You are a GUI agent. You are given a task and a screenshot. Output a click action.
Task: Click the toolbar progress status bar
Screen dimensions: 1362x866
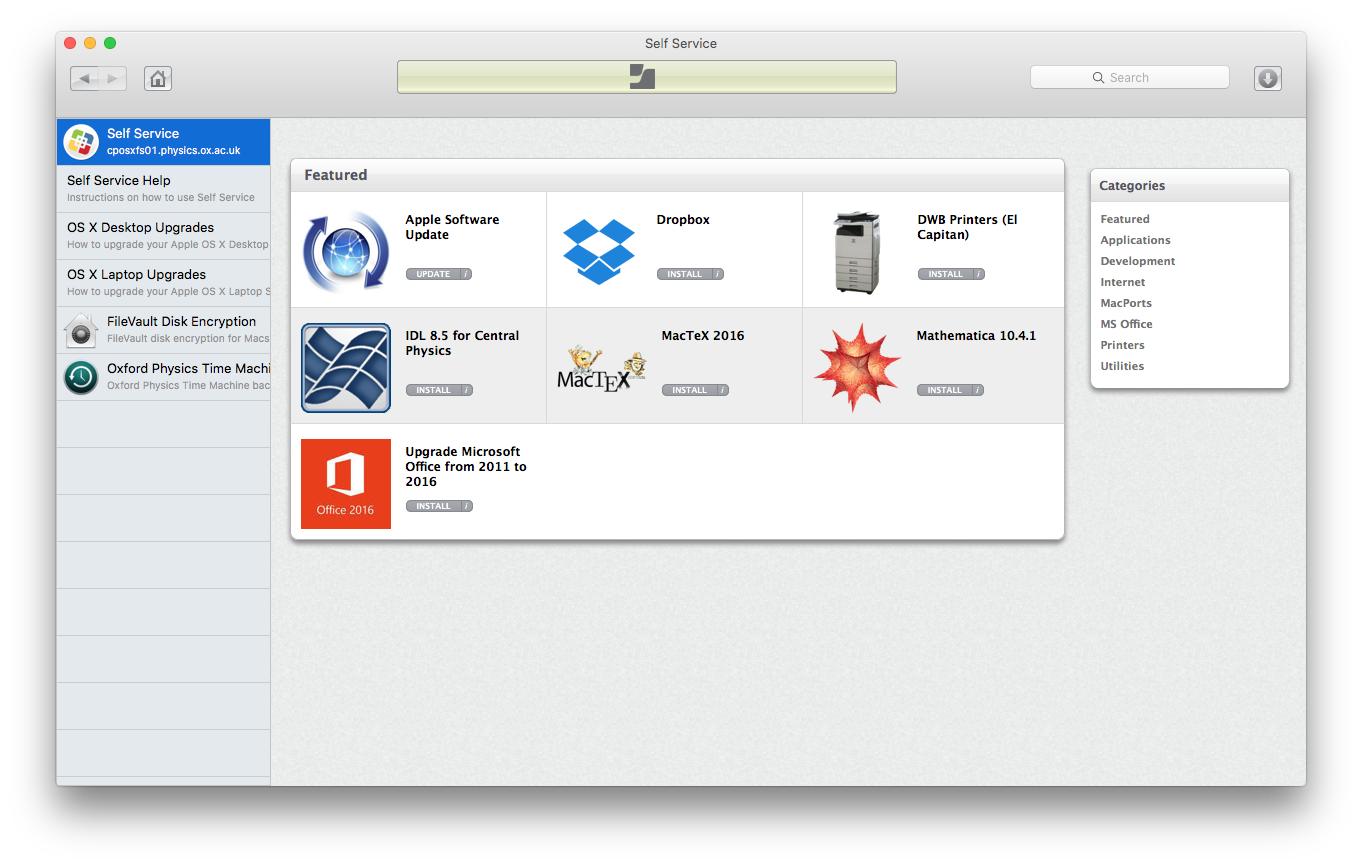coord(646,77)
